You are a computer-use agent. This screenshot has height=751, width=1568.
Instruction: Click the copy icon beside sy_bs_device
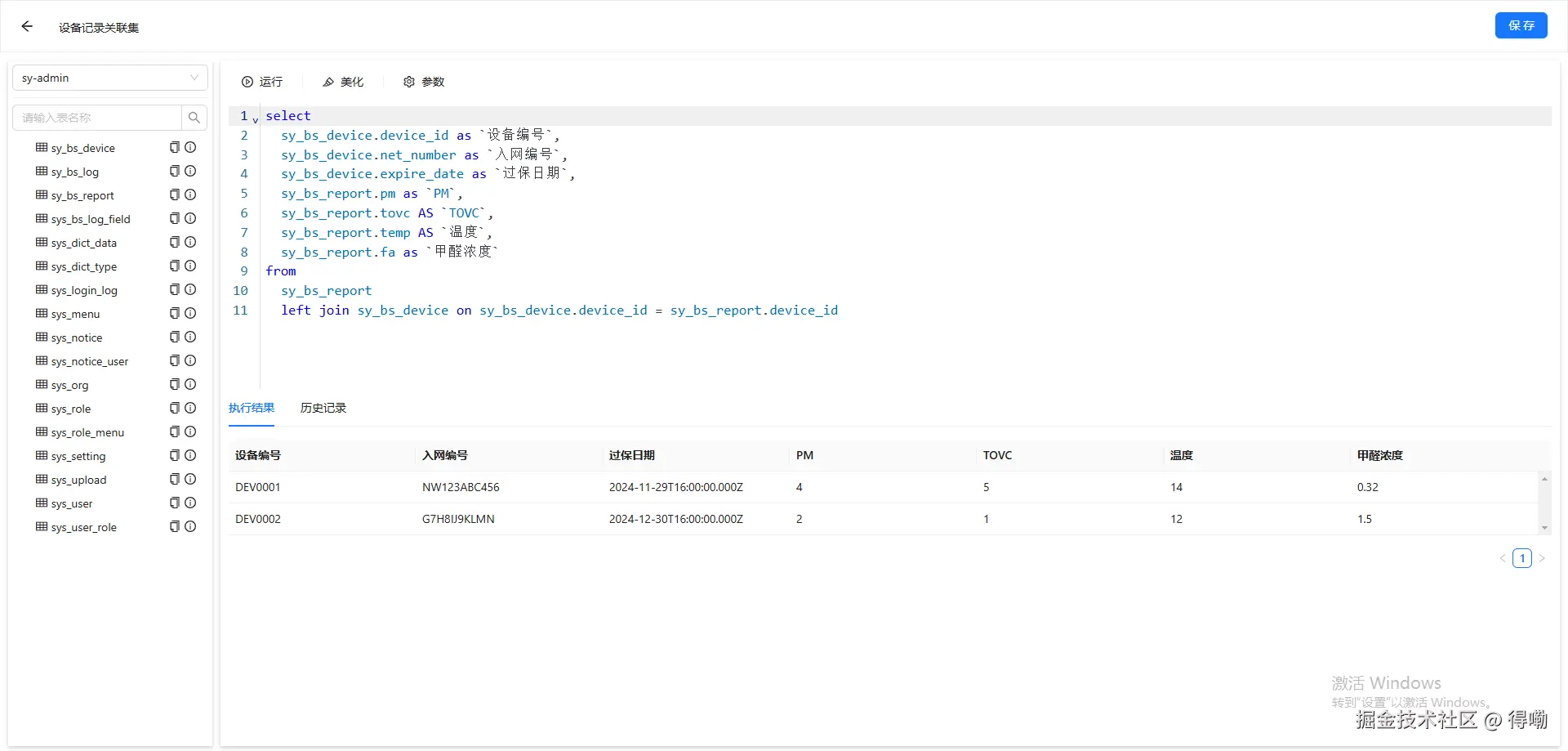coord(174,147)
